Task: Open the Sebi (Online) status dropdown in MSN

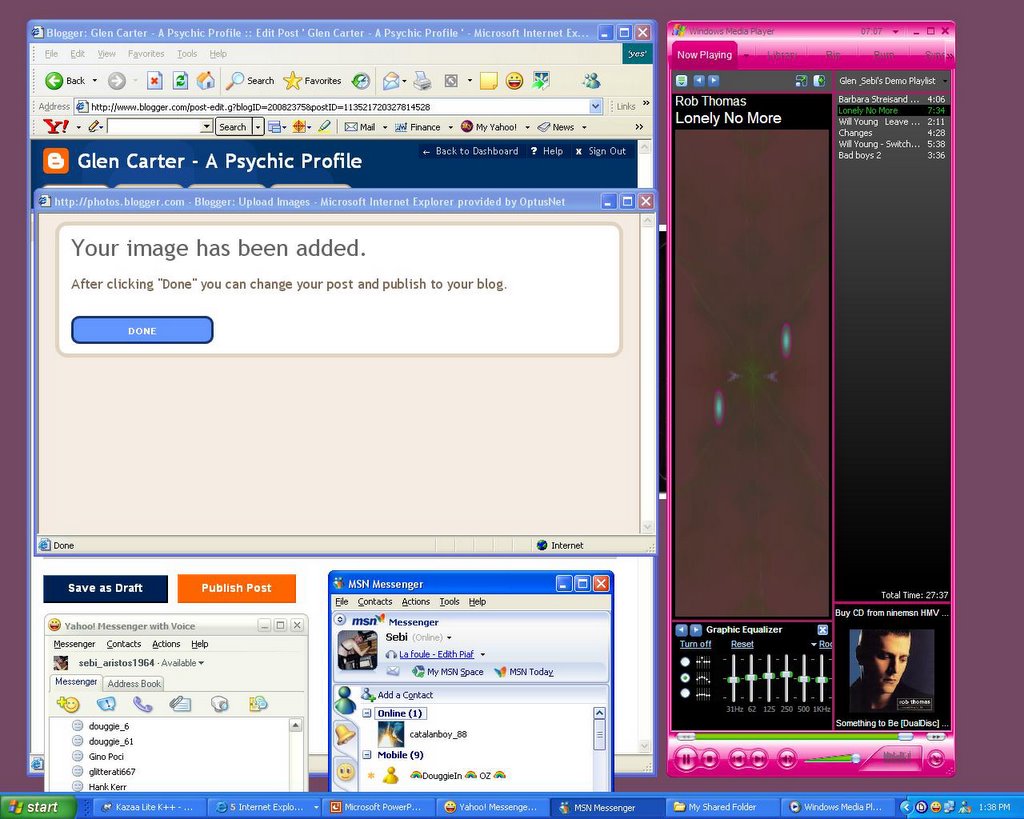Action: pyautogui.click(x=449, y=637)
